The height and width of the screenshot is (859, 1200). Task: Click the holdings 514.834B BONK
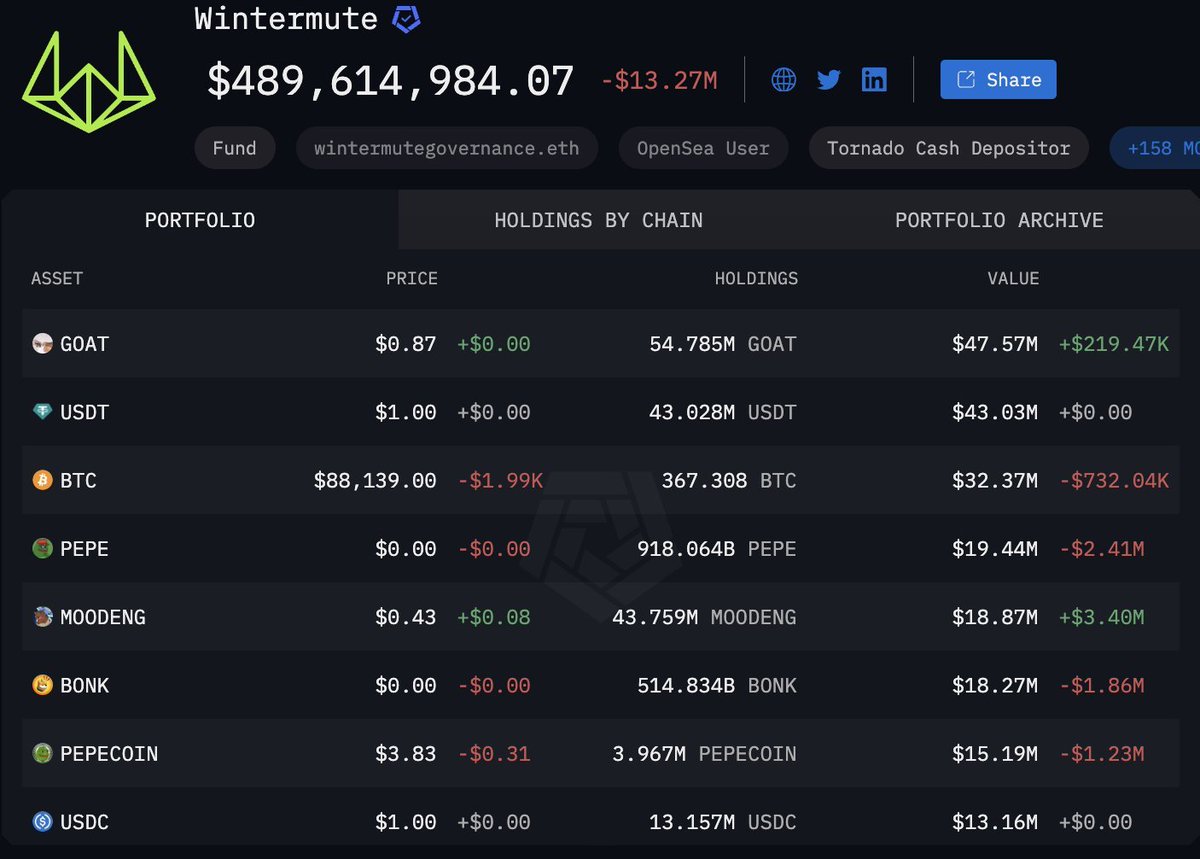click(717, 685)
